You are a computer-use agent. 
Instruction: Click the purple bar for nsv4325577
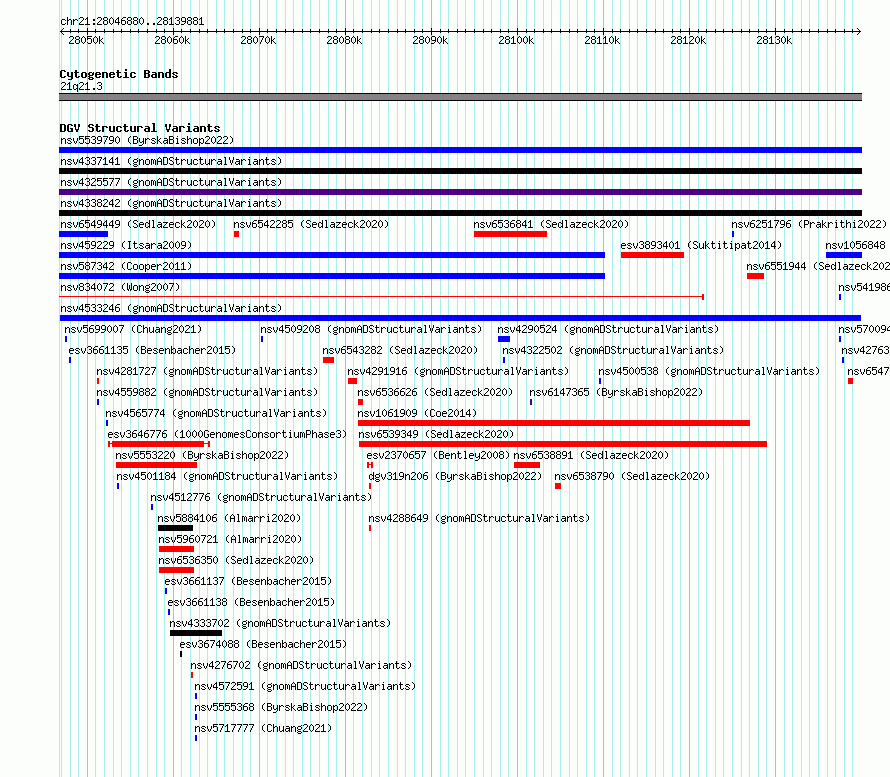coord(460,192)
